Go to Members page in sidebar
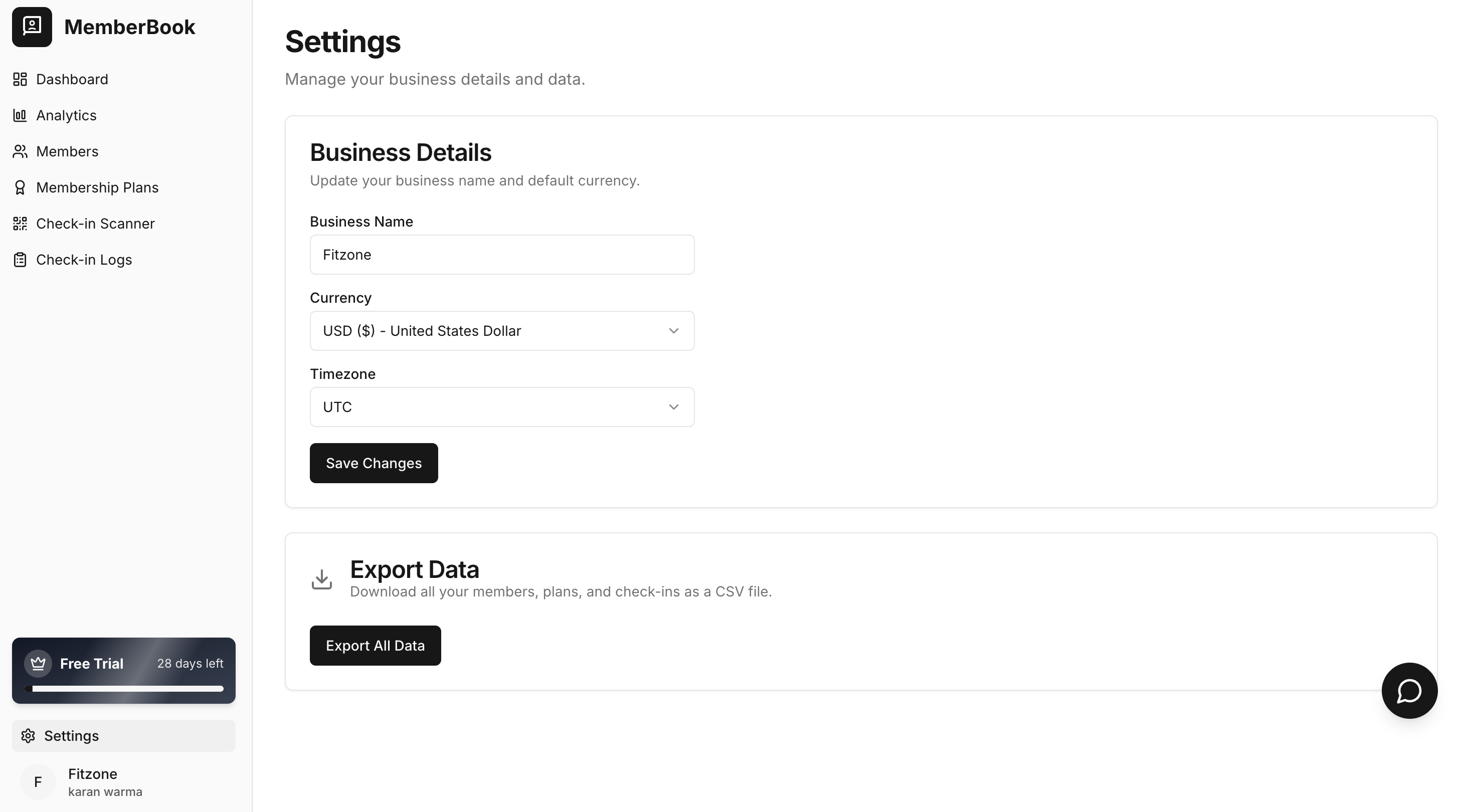 (x=67, y=151)
